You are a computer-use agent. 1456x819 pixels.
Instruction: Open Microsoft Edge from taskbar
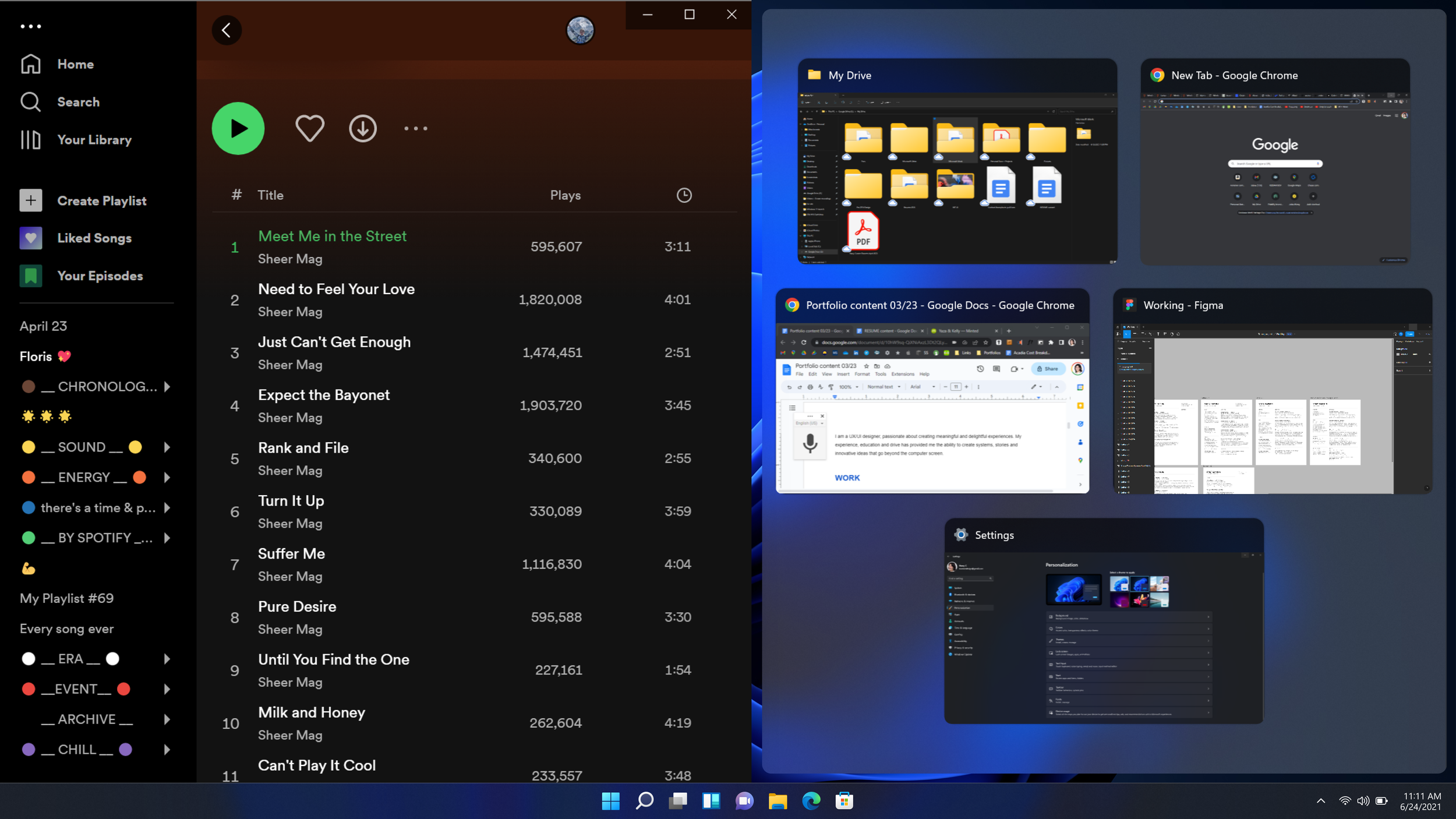pos(811,801)
